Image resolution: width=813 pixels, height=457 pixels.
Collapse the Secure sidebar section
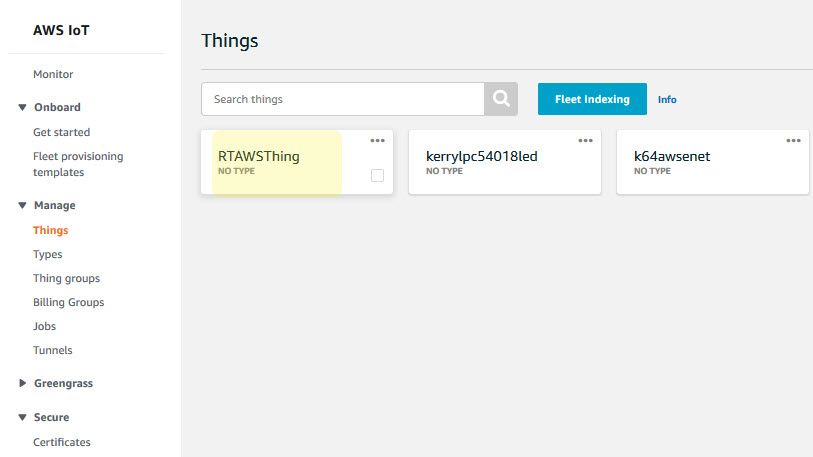click(x=23, y=417)
